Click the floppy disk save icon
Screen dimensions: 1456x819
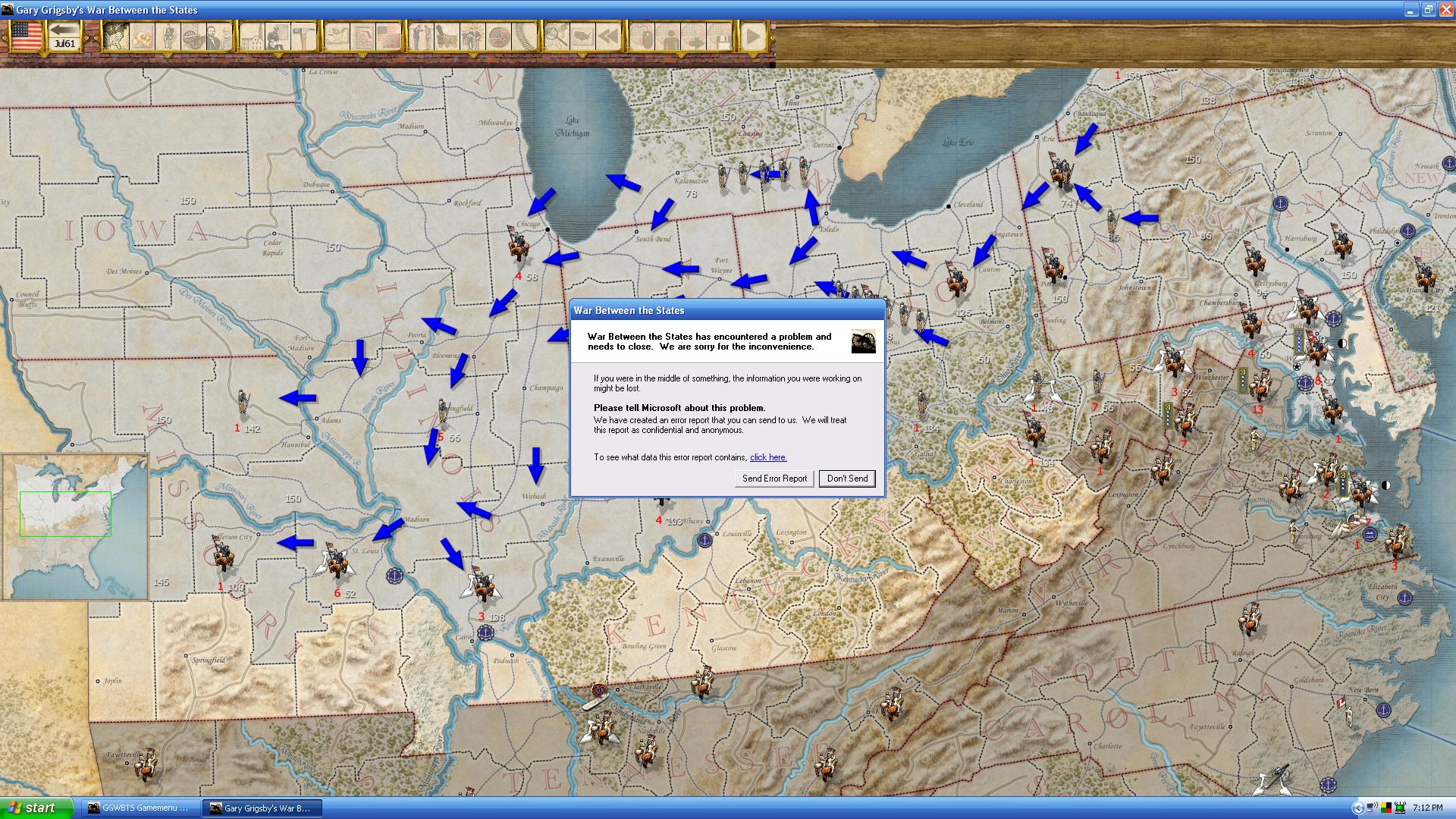click(x=719, y=36)
